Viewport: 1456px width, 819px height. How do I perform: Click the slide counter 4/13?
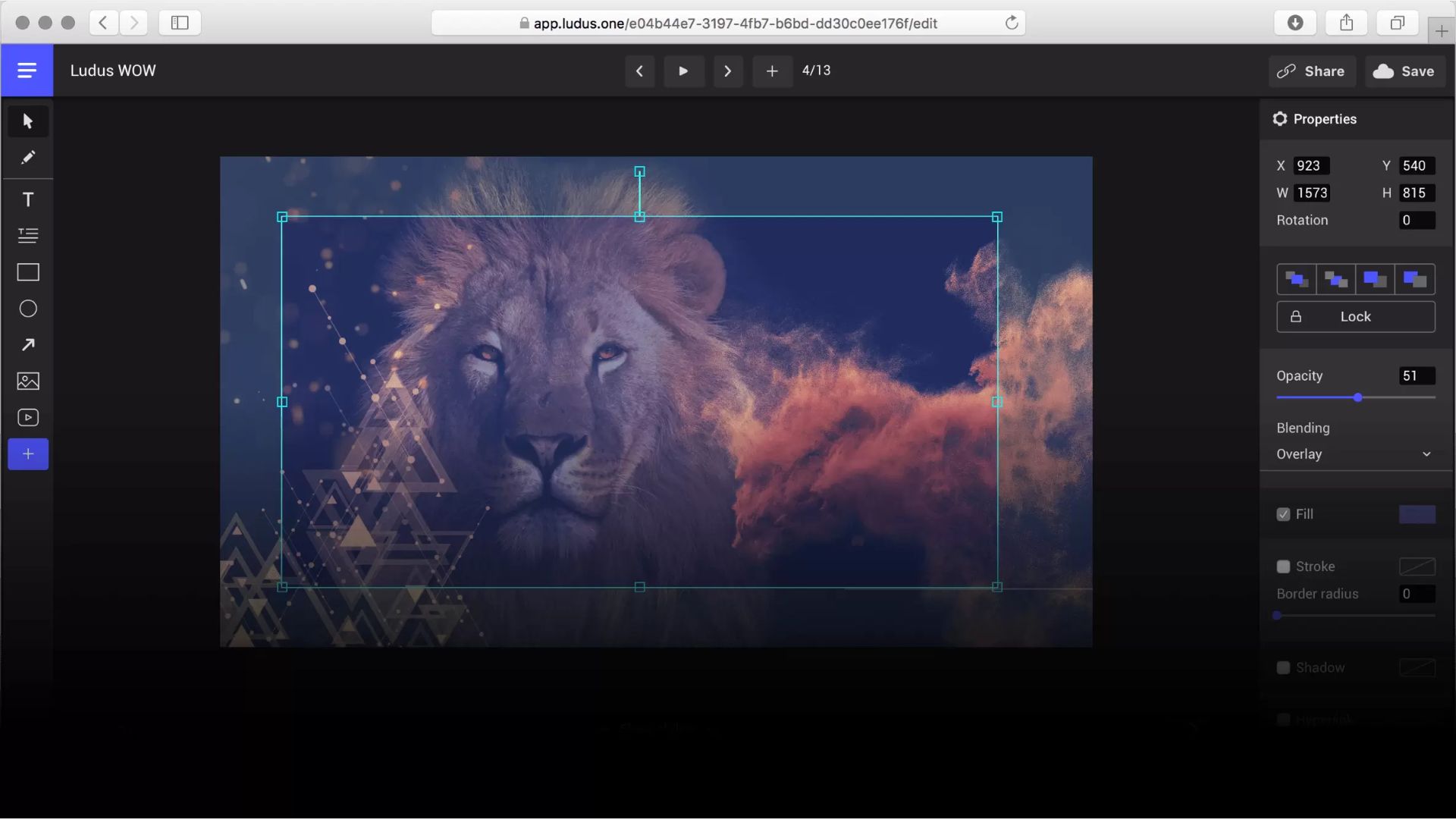click(x=816, y=71)
